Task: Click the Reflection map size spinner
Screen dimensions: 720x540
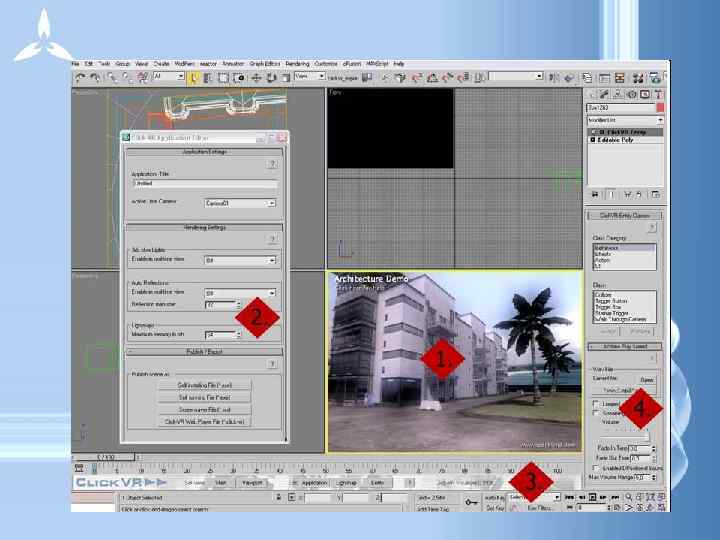Action: (238, 304)
